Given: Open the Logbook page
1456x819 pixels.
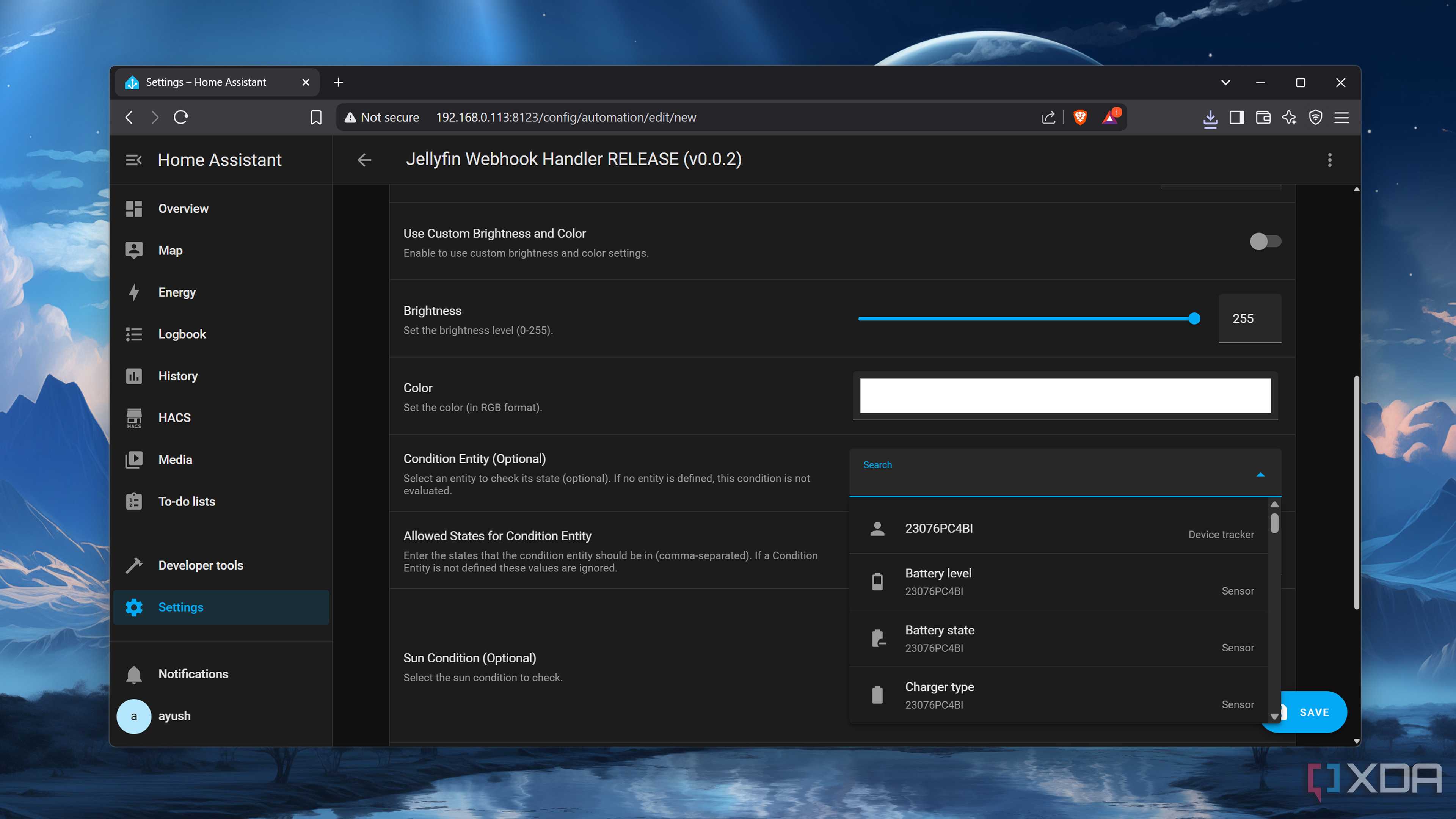Looking at the screenshot, I should click(x=221, y=334).
